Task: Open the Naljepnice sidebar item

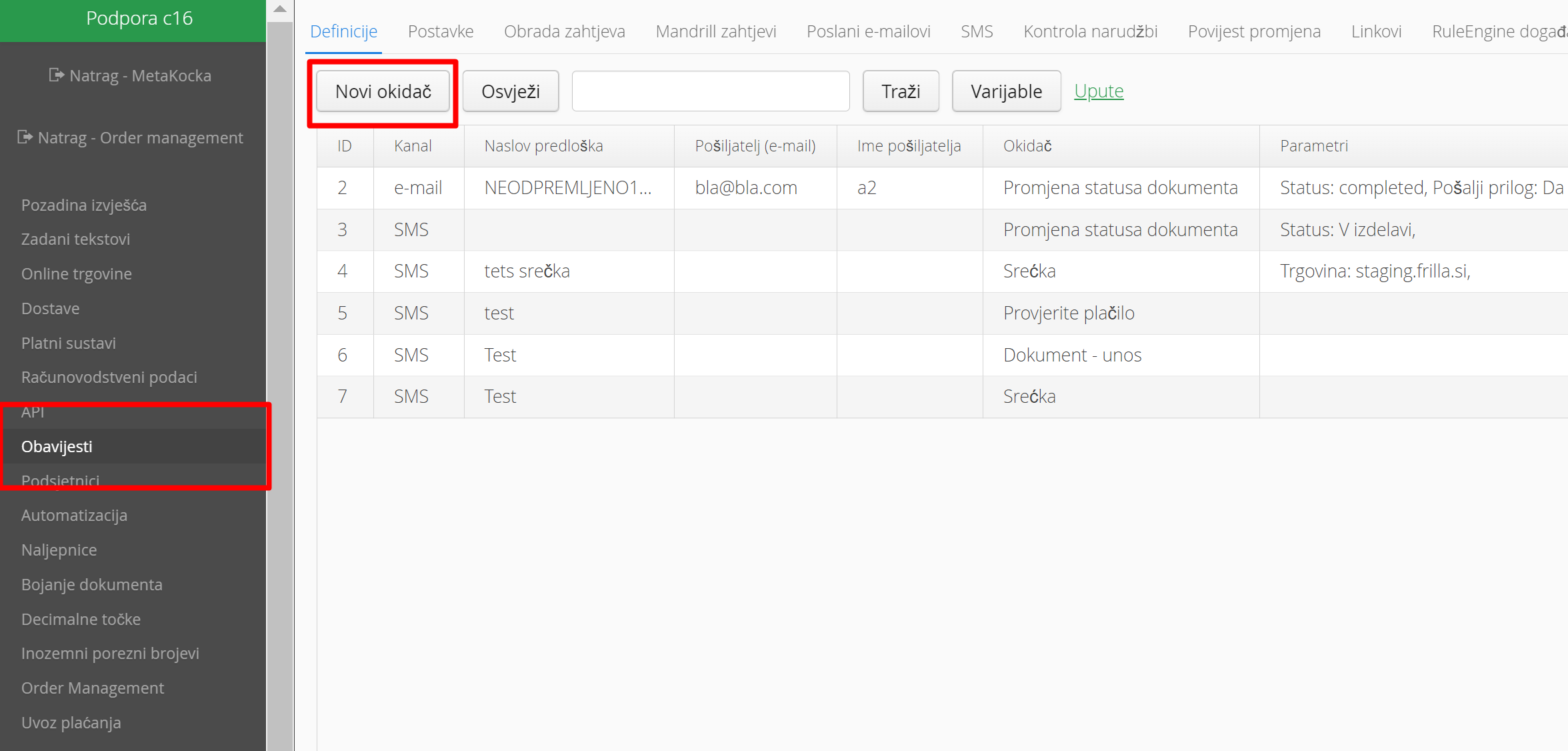Action: click(x=59, y=550)
